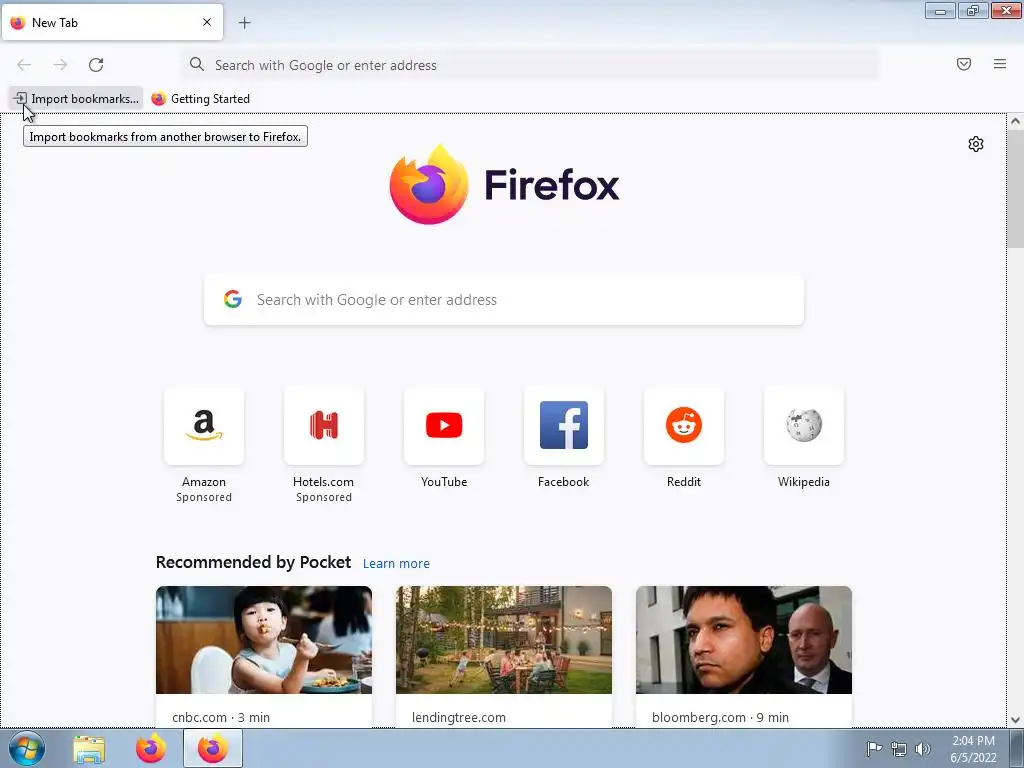Click the active Firefox taskbar button

[213, 748]
